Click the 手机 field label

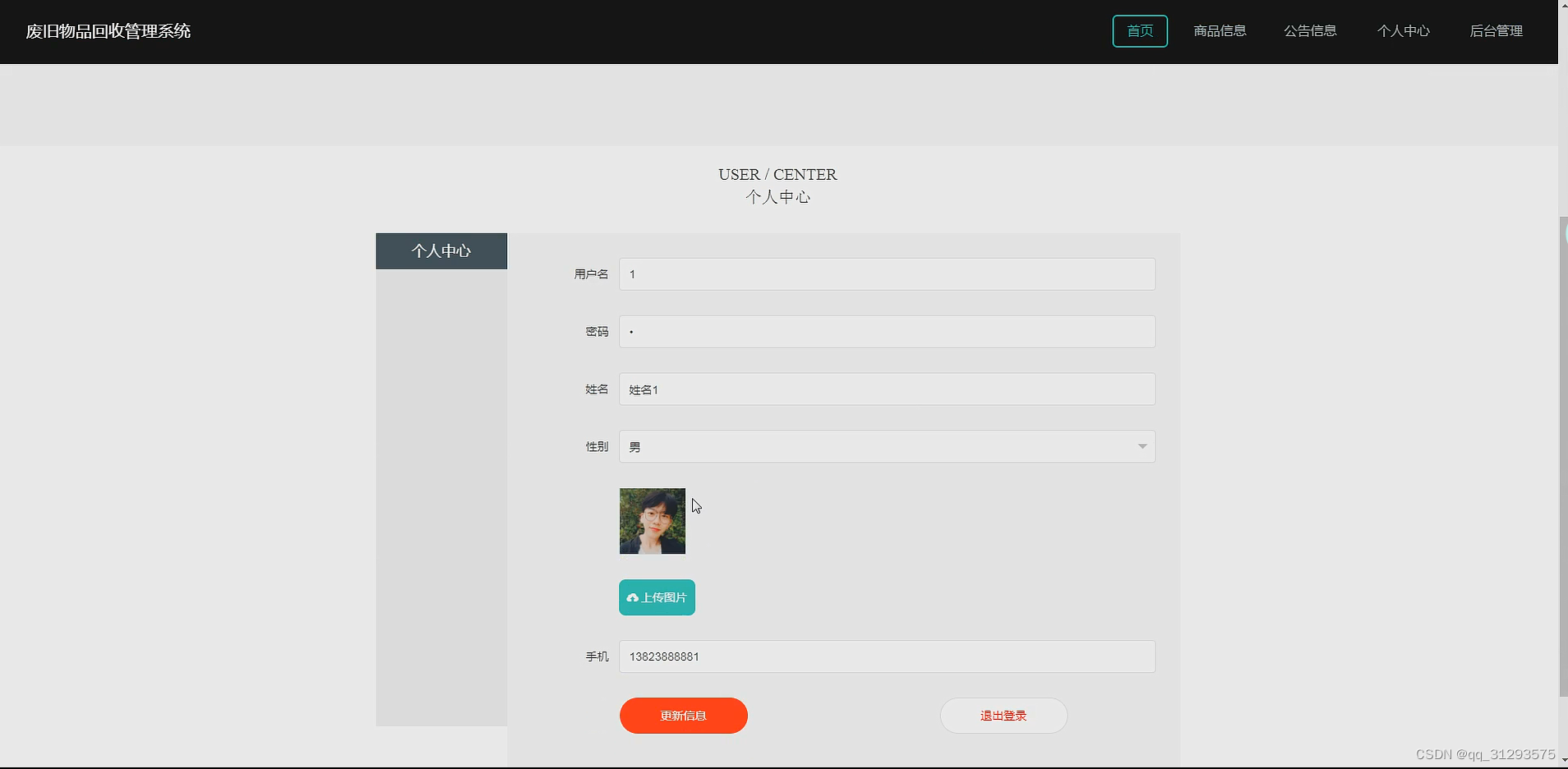click(x=597, y=656)
